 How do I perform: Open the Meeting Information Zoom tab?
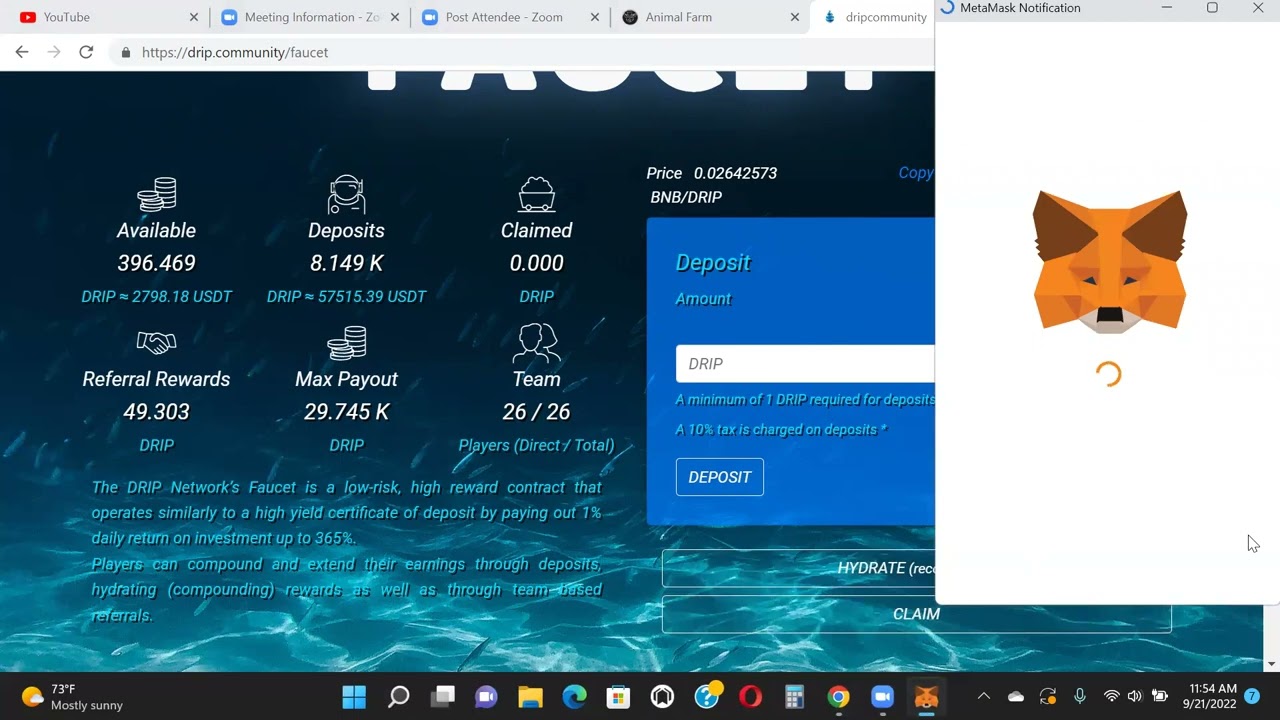(310, 17)
